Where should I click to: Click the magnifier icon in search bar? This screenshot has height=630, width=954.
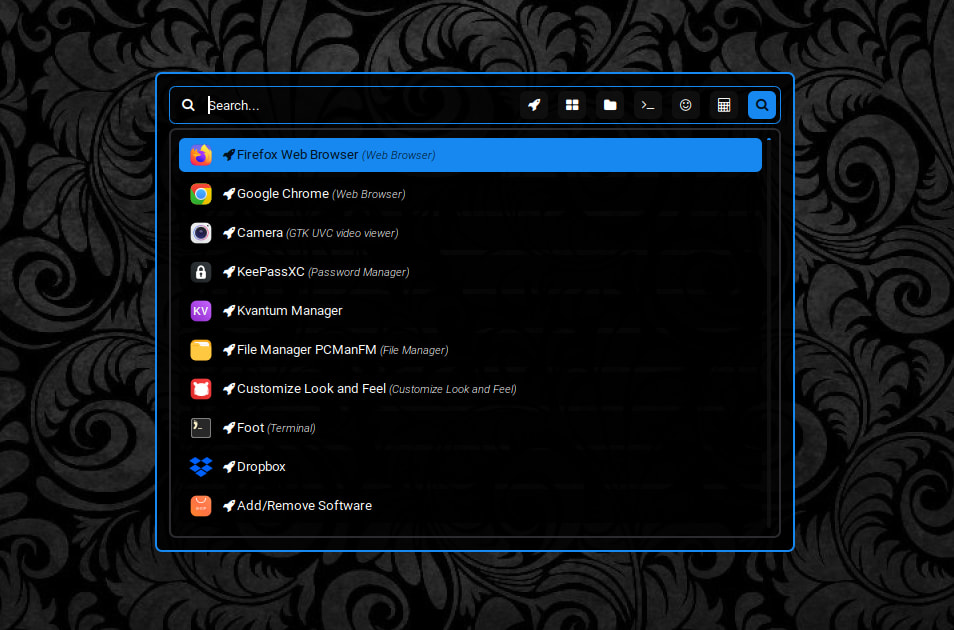[x=189, y=105]
